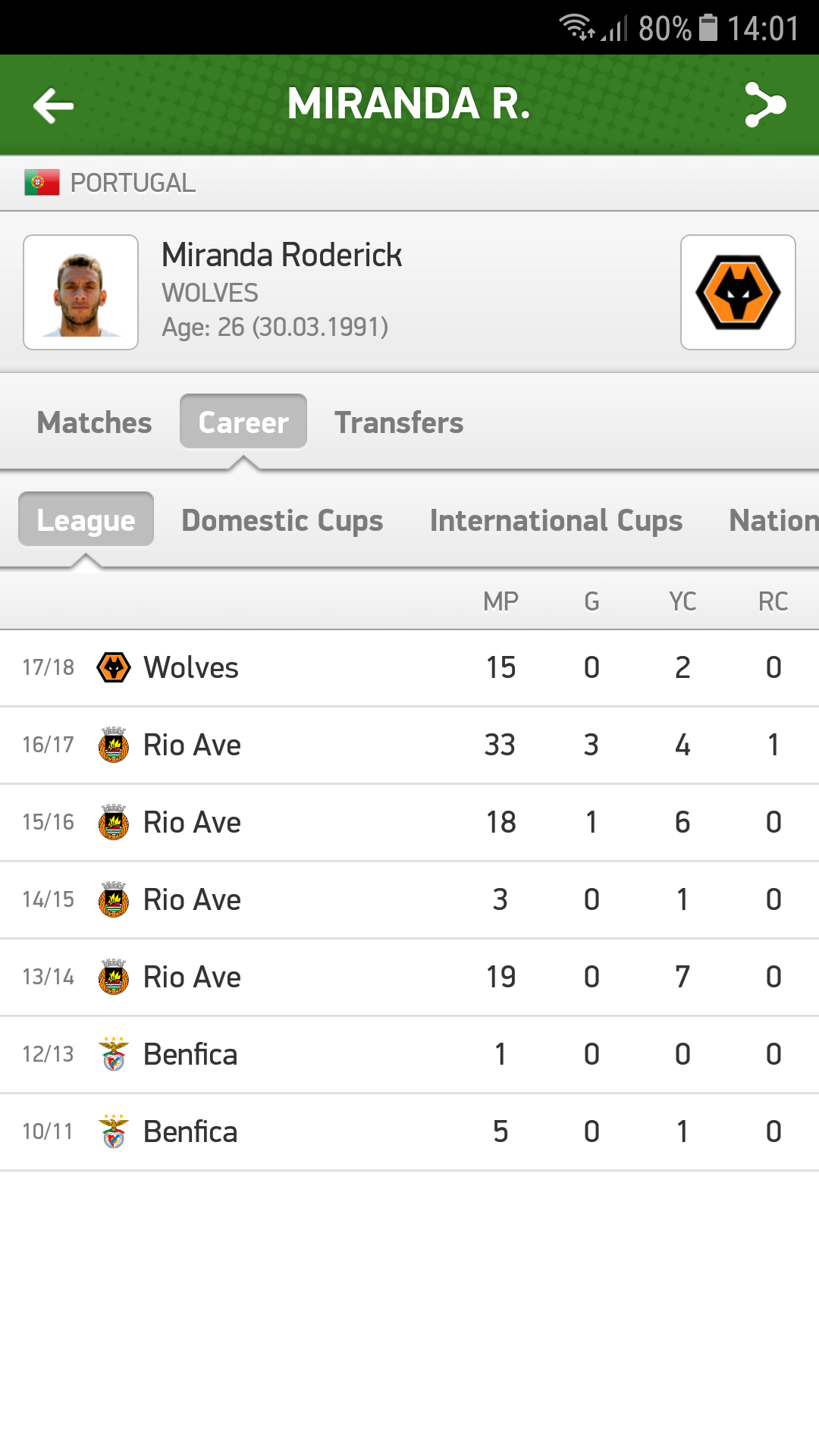819x1456 pixels.
Task: Open the PORTUGAL country link
Action: [x=133, y=183]
